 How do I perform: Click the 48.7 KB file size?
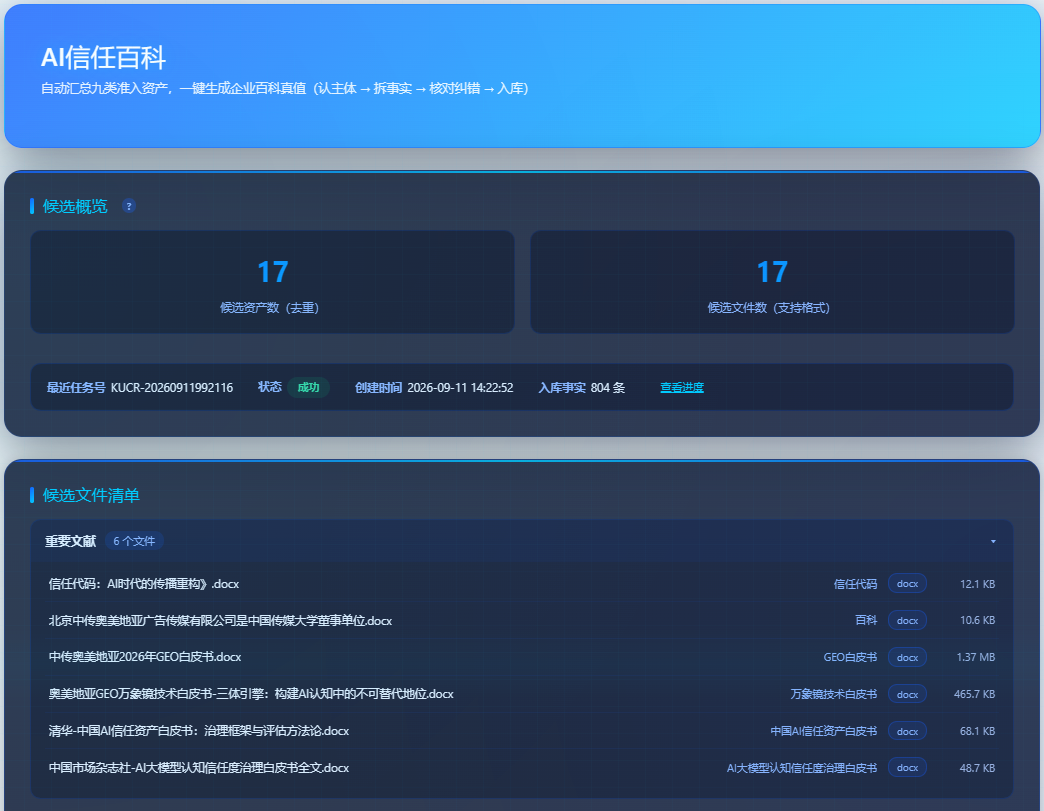pos(977,768)
